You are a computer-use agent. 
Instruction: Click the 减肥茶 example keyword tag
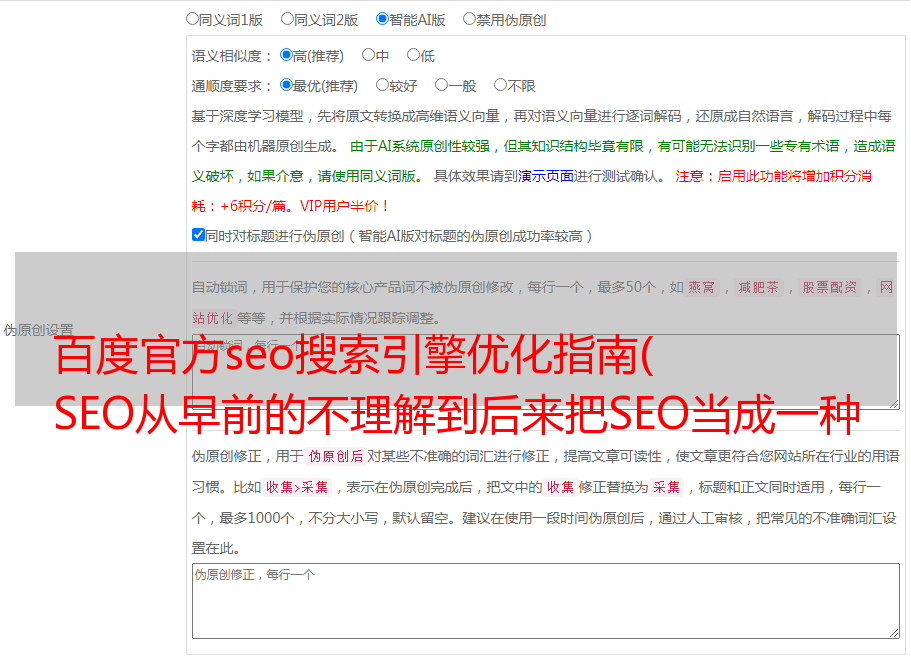[758, 287]
